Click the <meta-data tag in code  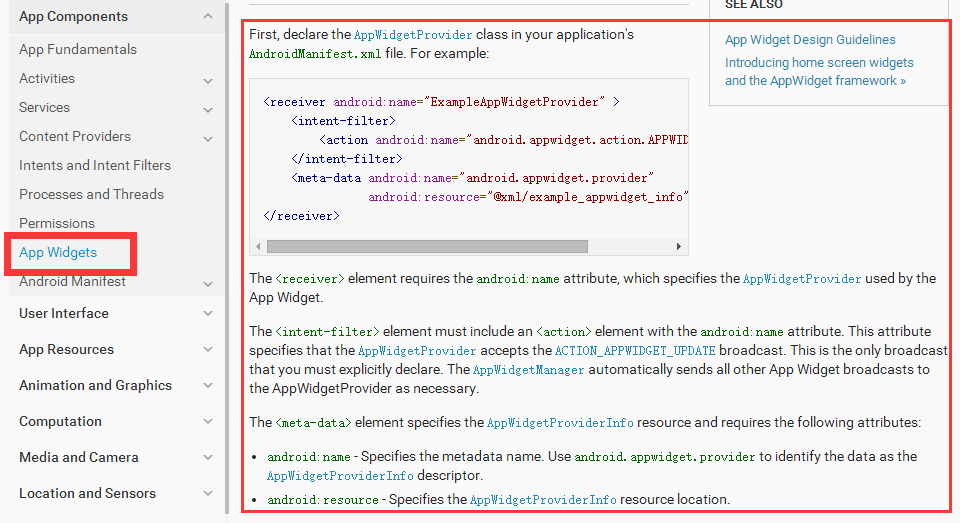[326, 178]
